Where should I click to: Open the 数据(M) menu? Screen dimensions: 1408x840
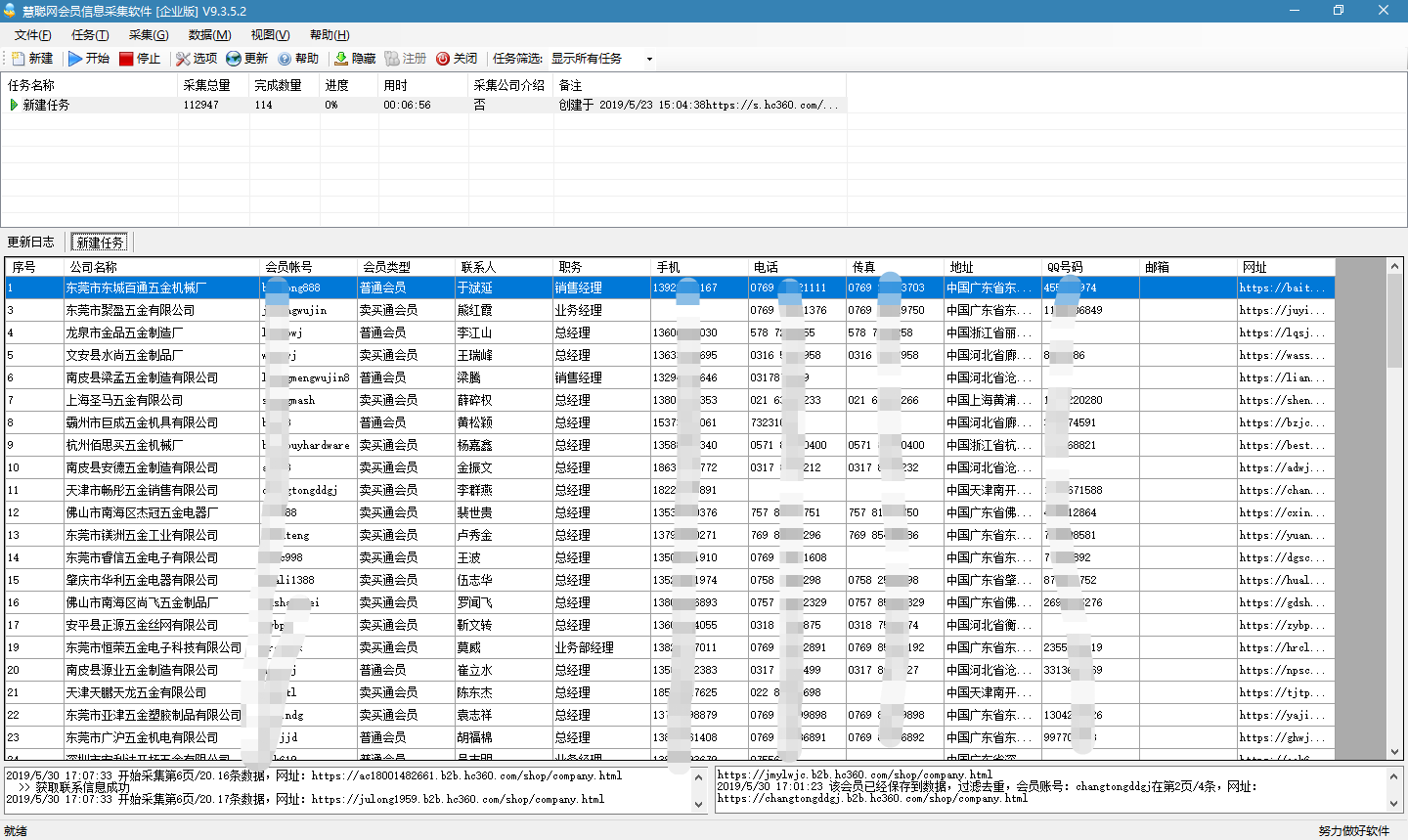tap(209, 35)
